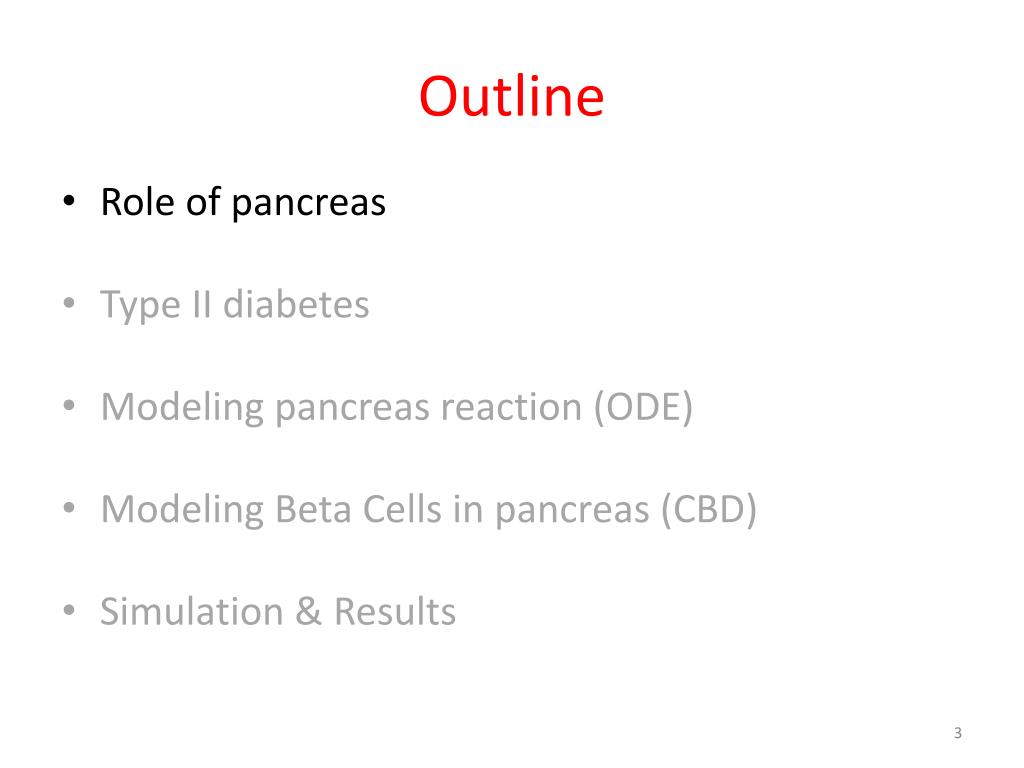This screenshot has width=1024, height=768.
Task: Click the Beta Cells phrase
Action: (359, 509)
